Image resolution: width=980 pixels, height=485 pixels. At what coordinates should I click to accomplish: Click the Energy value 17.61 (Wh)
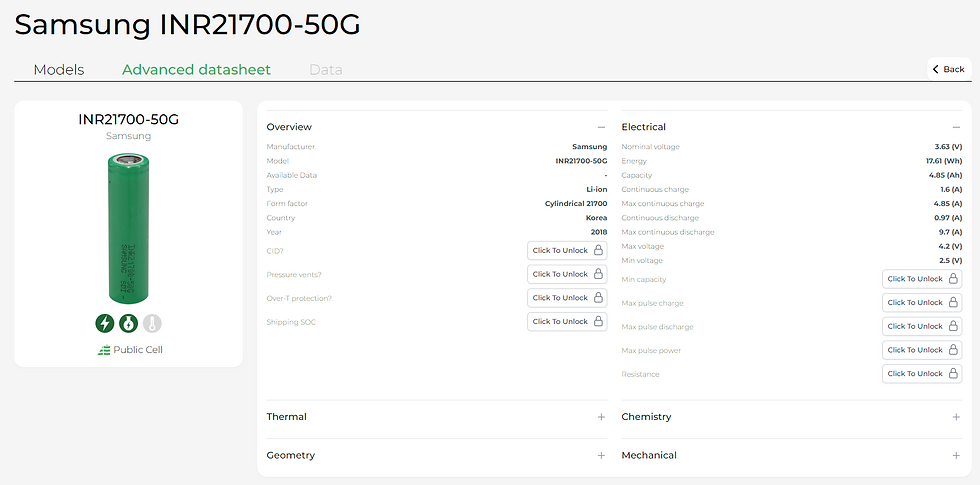coord(944,161)
